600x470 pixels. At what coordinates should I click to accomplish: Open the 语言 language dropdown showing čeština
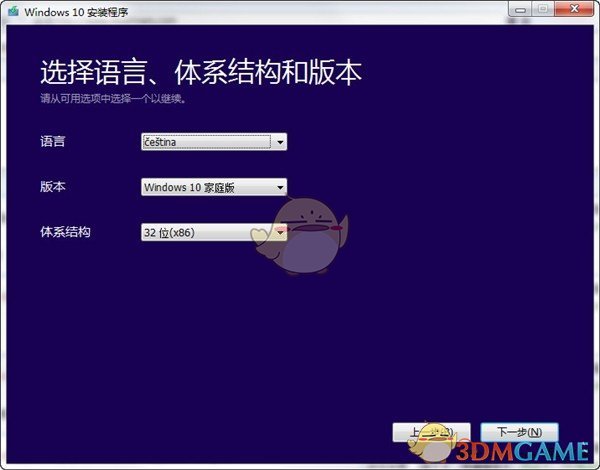[x=214, y=142]
